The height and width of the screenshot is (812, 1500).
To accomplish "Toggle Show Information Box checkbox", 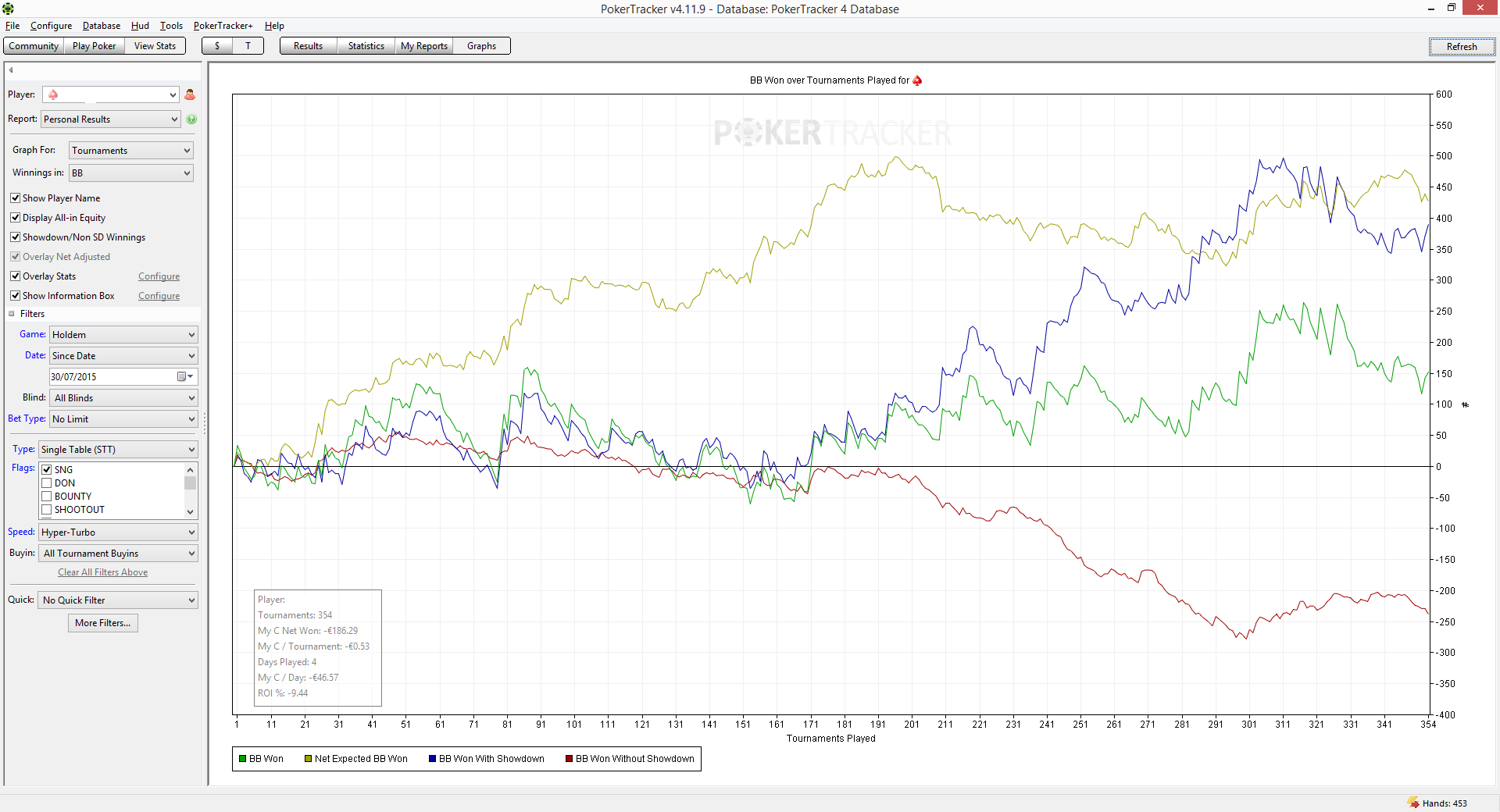I will coord(15,296).
